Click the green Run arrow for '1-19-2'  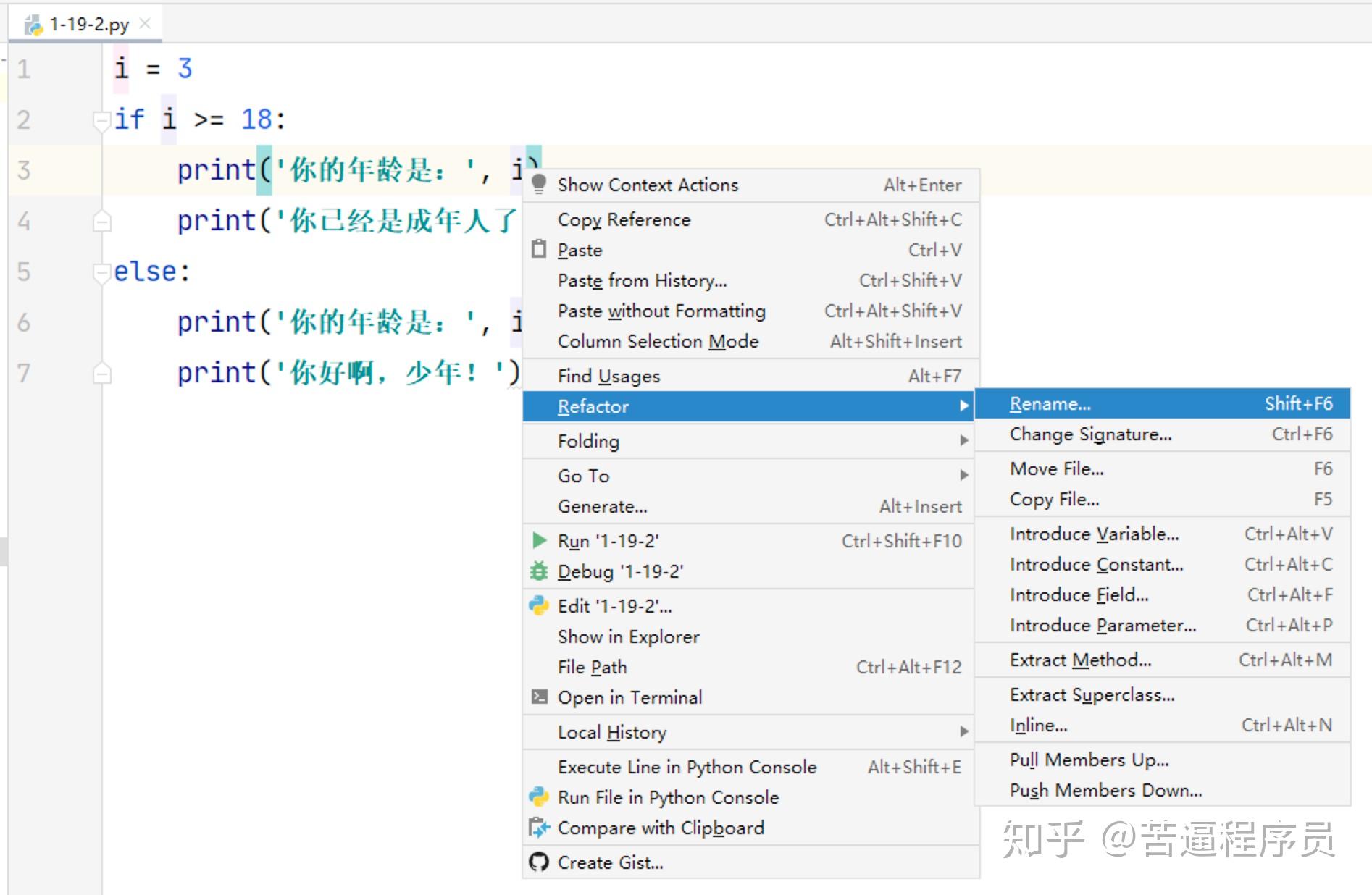[x=538, y=540]
